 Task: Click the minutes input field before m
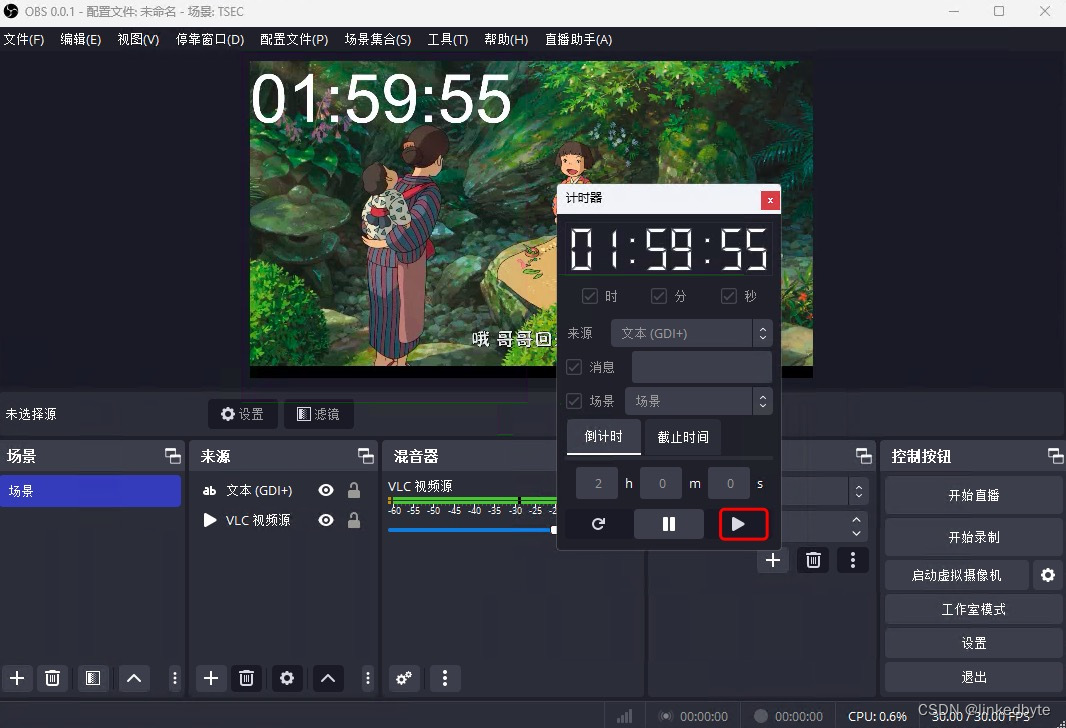click(x=661, y=484)
